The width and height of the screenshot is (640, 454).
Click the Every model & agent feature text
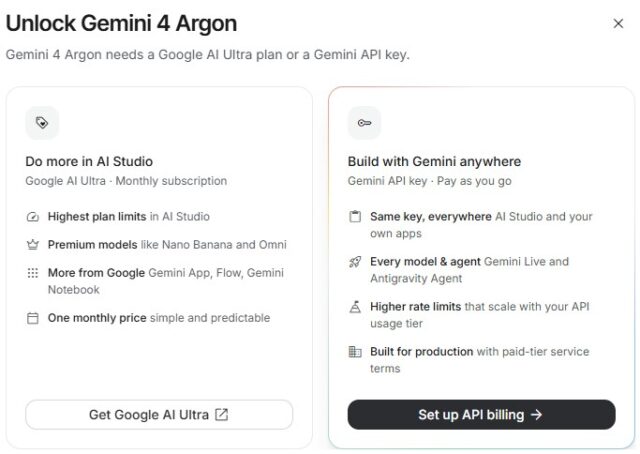coord(469,270)
